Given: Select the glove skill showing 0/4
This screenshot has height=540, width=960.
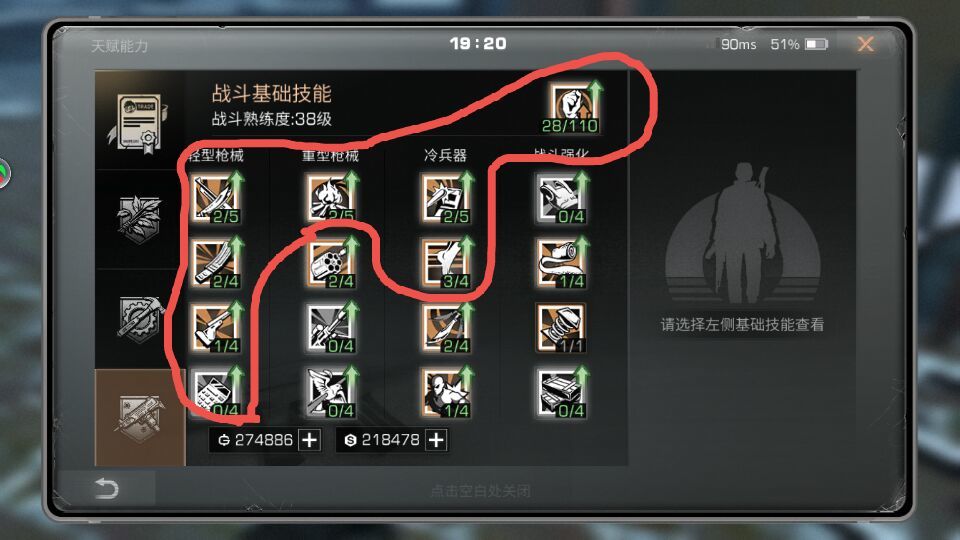Looking at the screenshot, I should pyautogui.click(x=561, y=198).
